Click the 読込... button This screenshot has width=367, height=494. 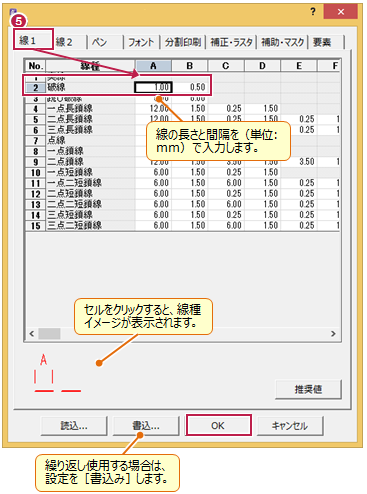74,426
